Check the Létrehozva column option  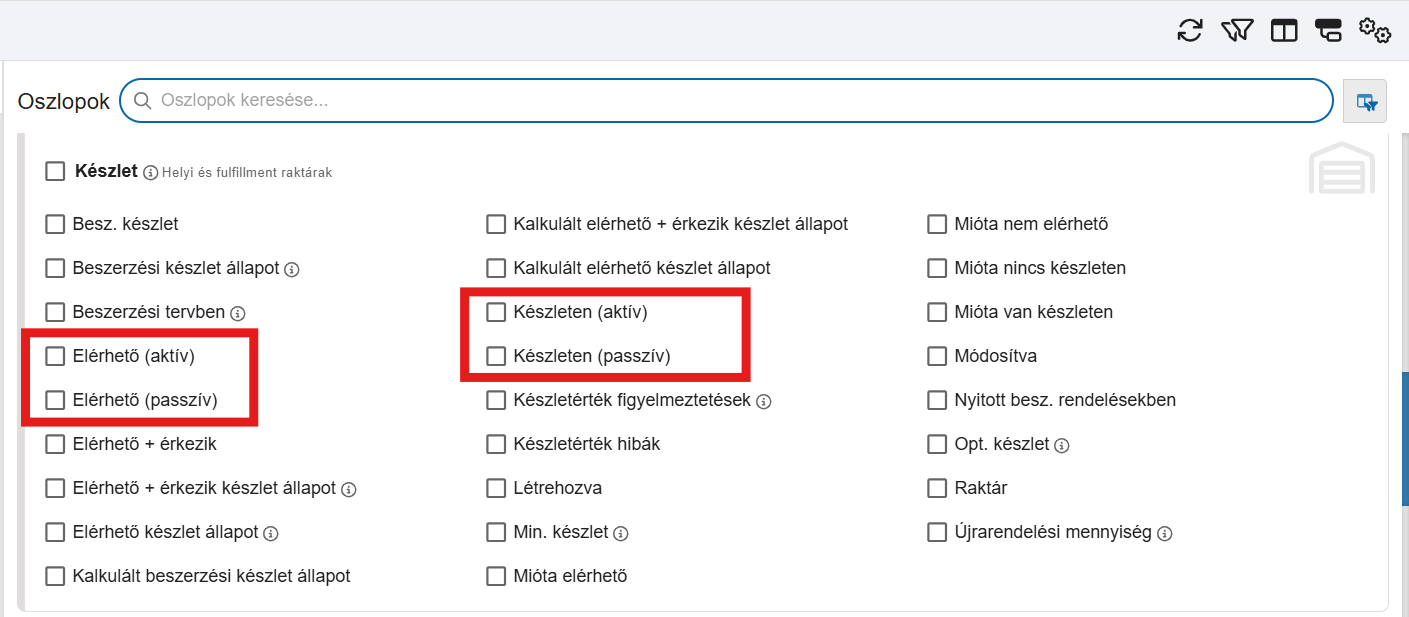click(x=496, y=488)
